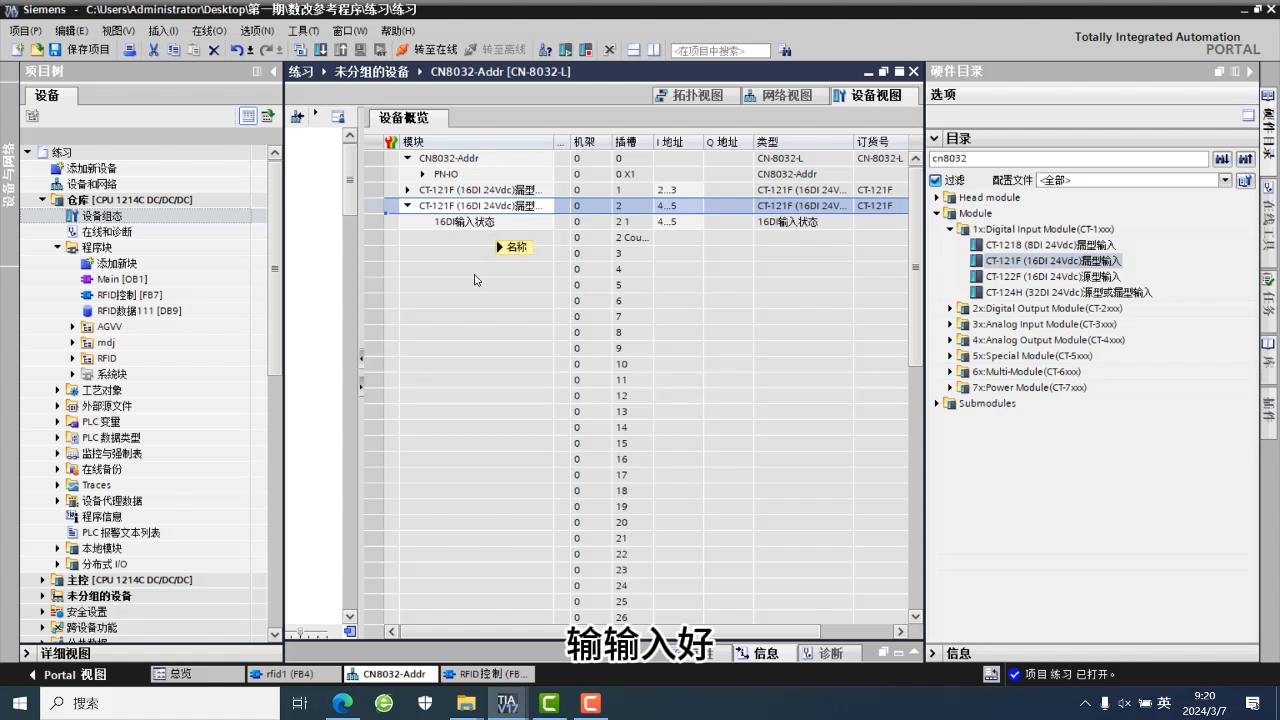1280x720 pixels.
Task: Click 保存项目 save project button
Action: tap(80, 50)
